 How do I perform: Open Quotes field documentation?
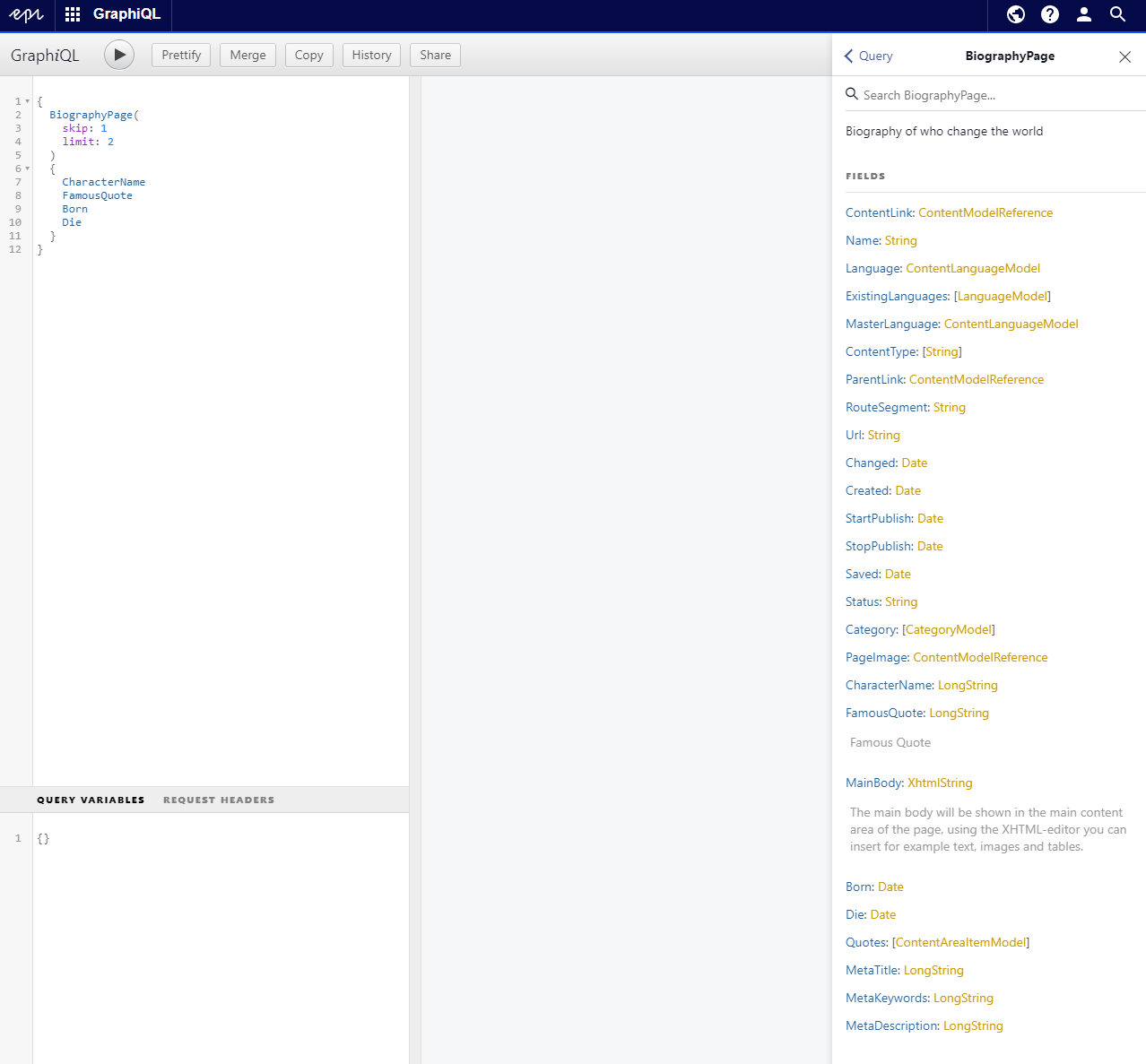(865, 942)
